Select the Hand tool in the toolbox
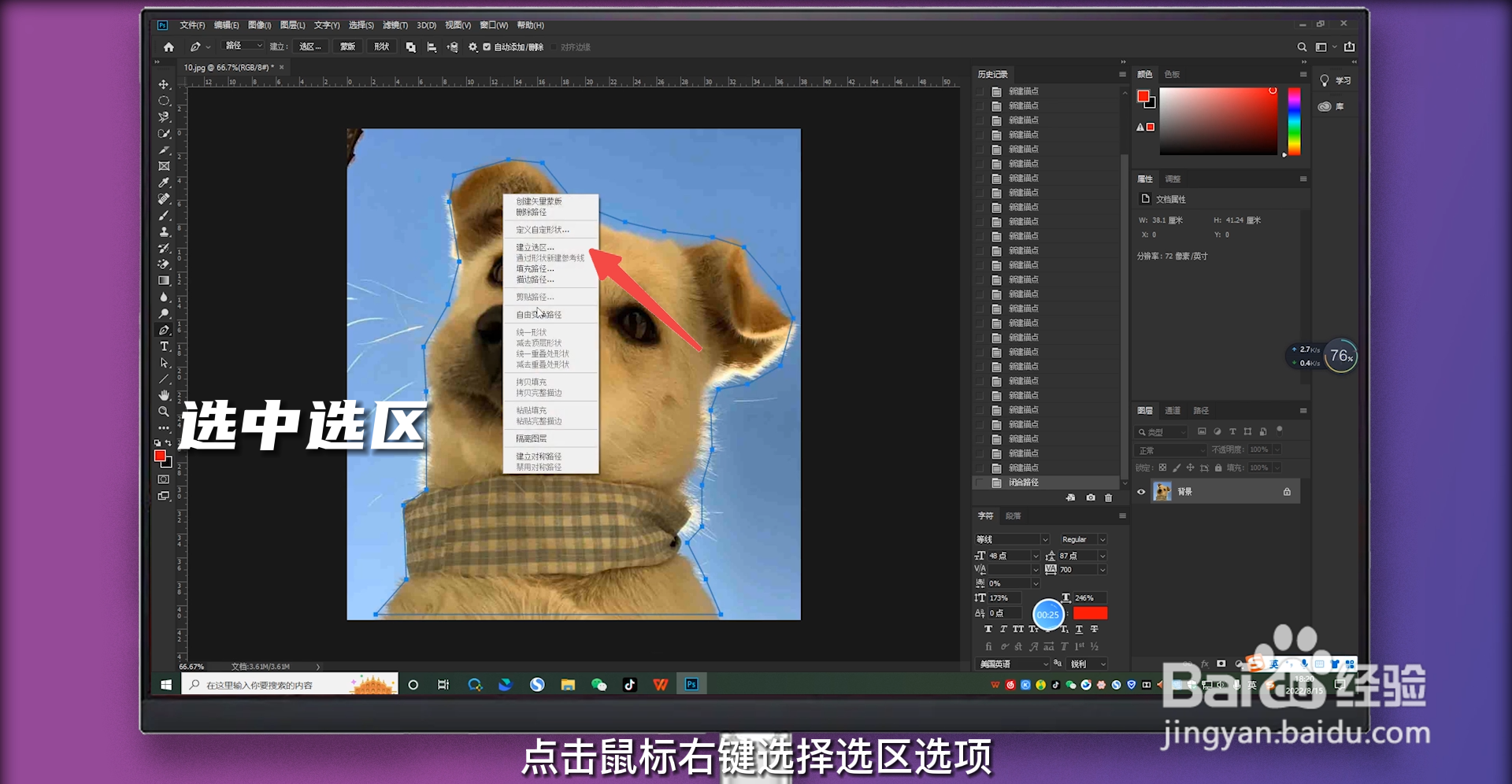 click(x=164, y=395)
